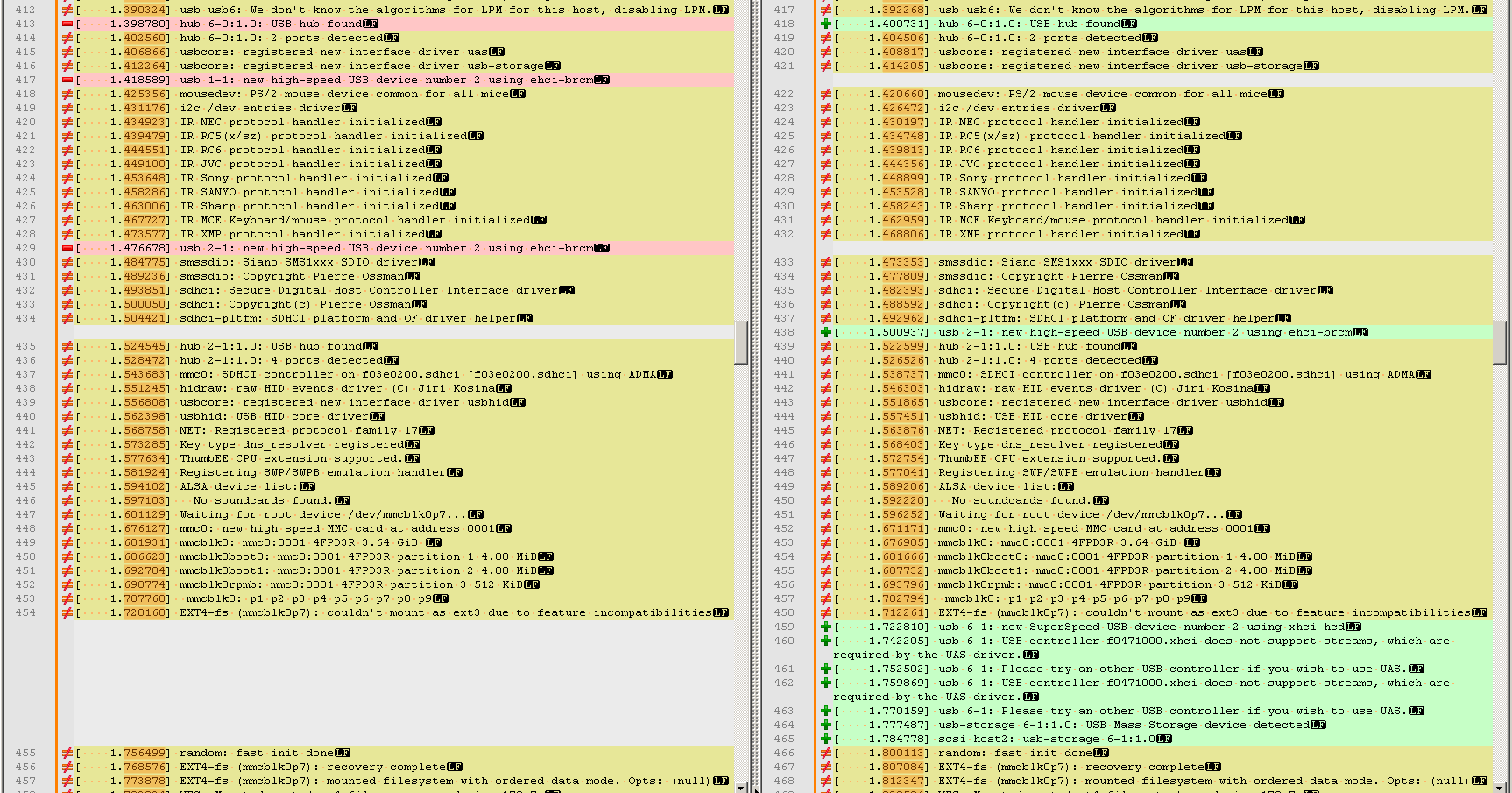Image resolution: width=1512 pixels, height=793 pixels.
Task: Click the left pane's scrollbar down arrow
Action: pos(741,787)
